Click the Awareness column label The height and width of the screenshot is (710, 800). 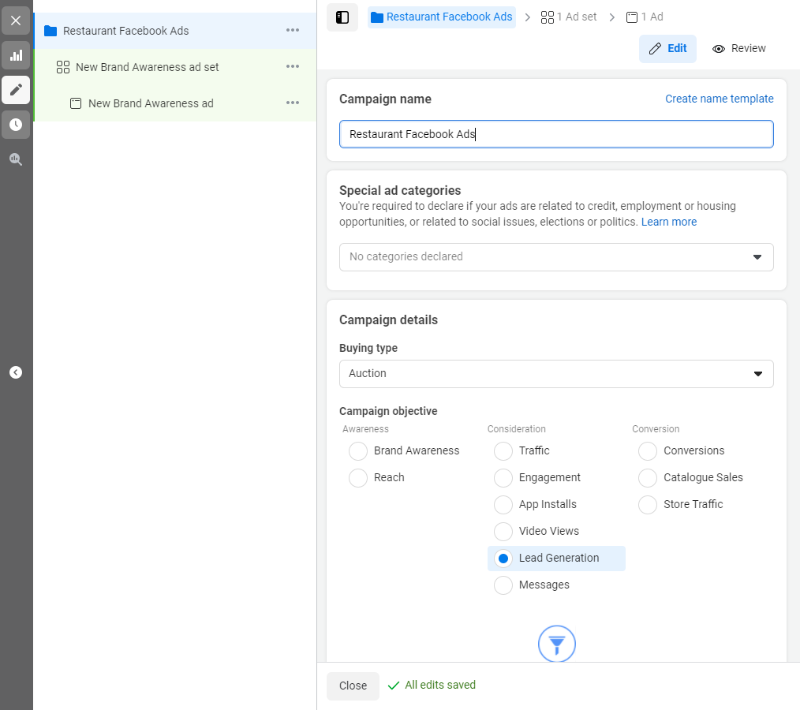coord(366,429)
